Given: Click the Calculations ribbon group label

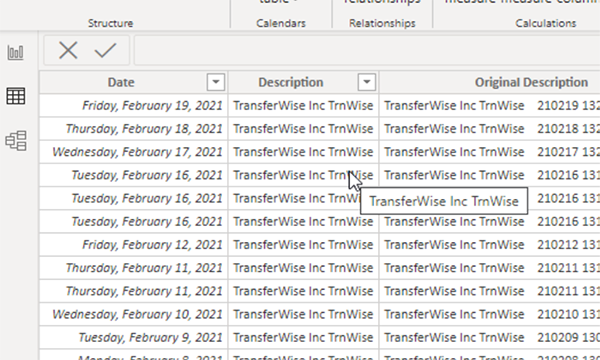Looking at the screenshot, I should [545, 23].
